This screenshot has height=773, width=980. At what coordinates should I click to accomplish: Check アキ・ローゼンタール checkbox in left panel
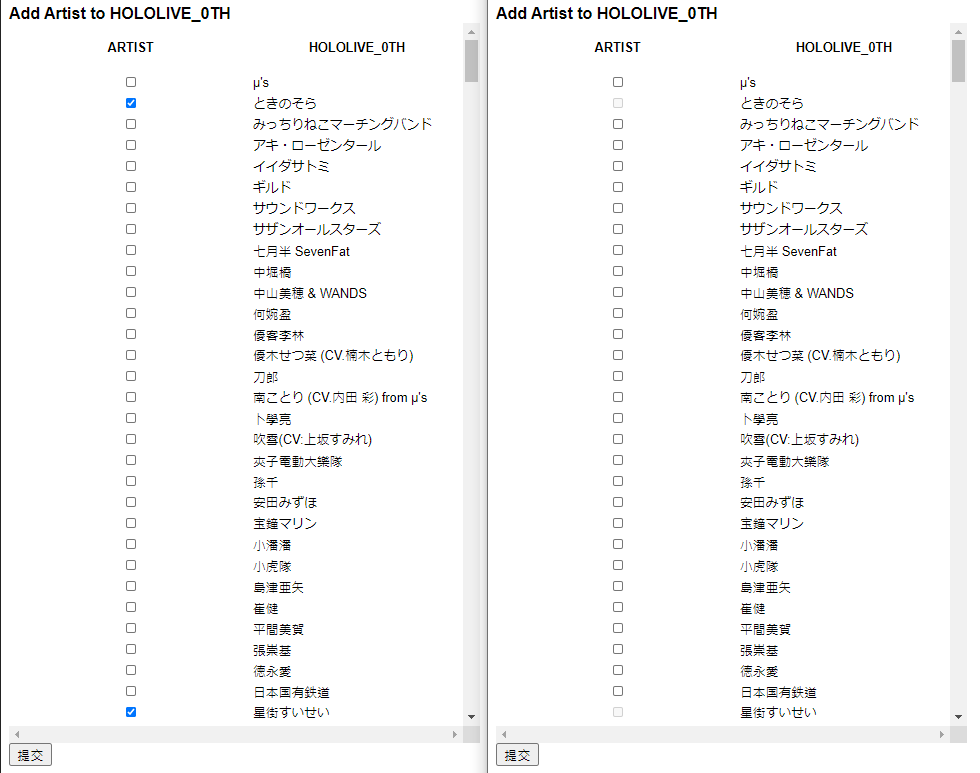coord(131,145)
